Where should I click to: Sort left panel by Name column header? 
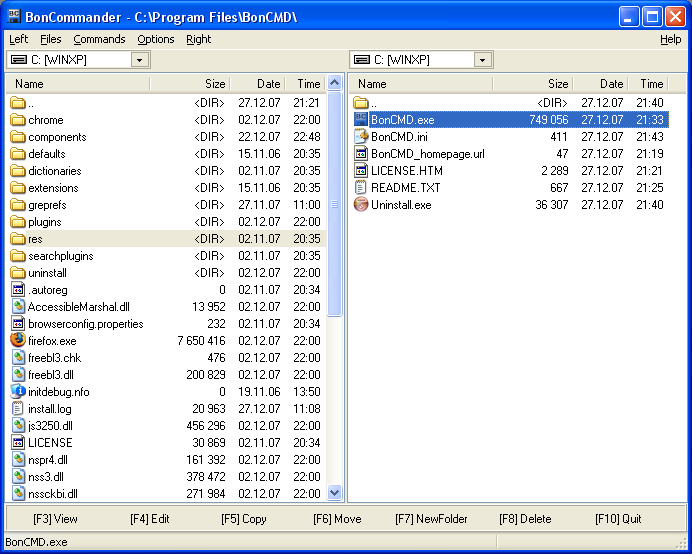pos(78,83)
